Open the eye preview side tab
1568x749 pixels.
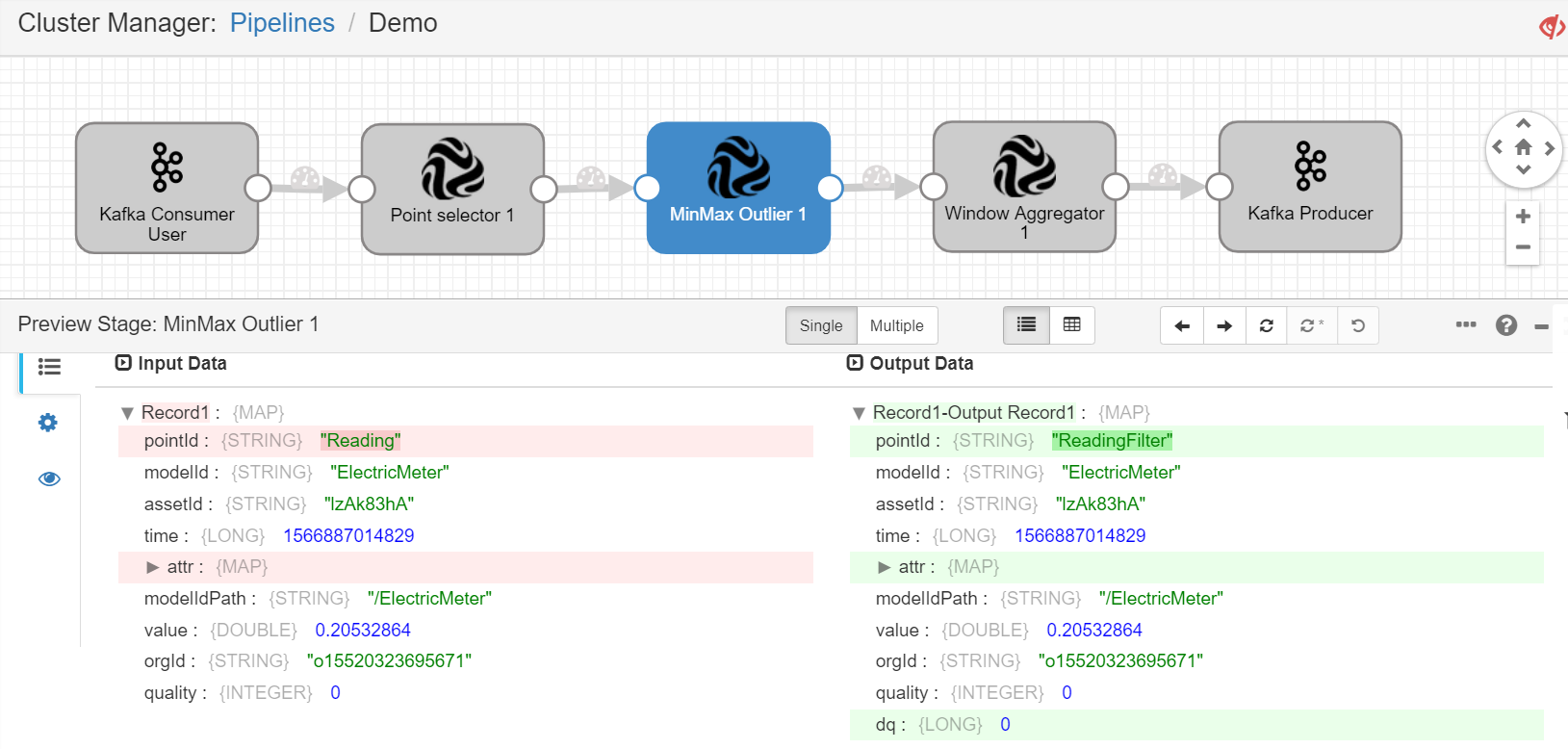(x=49, y=478)
